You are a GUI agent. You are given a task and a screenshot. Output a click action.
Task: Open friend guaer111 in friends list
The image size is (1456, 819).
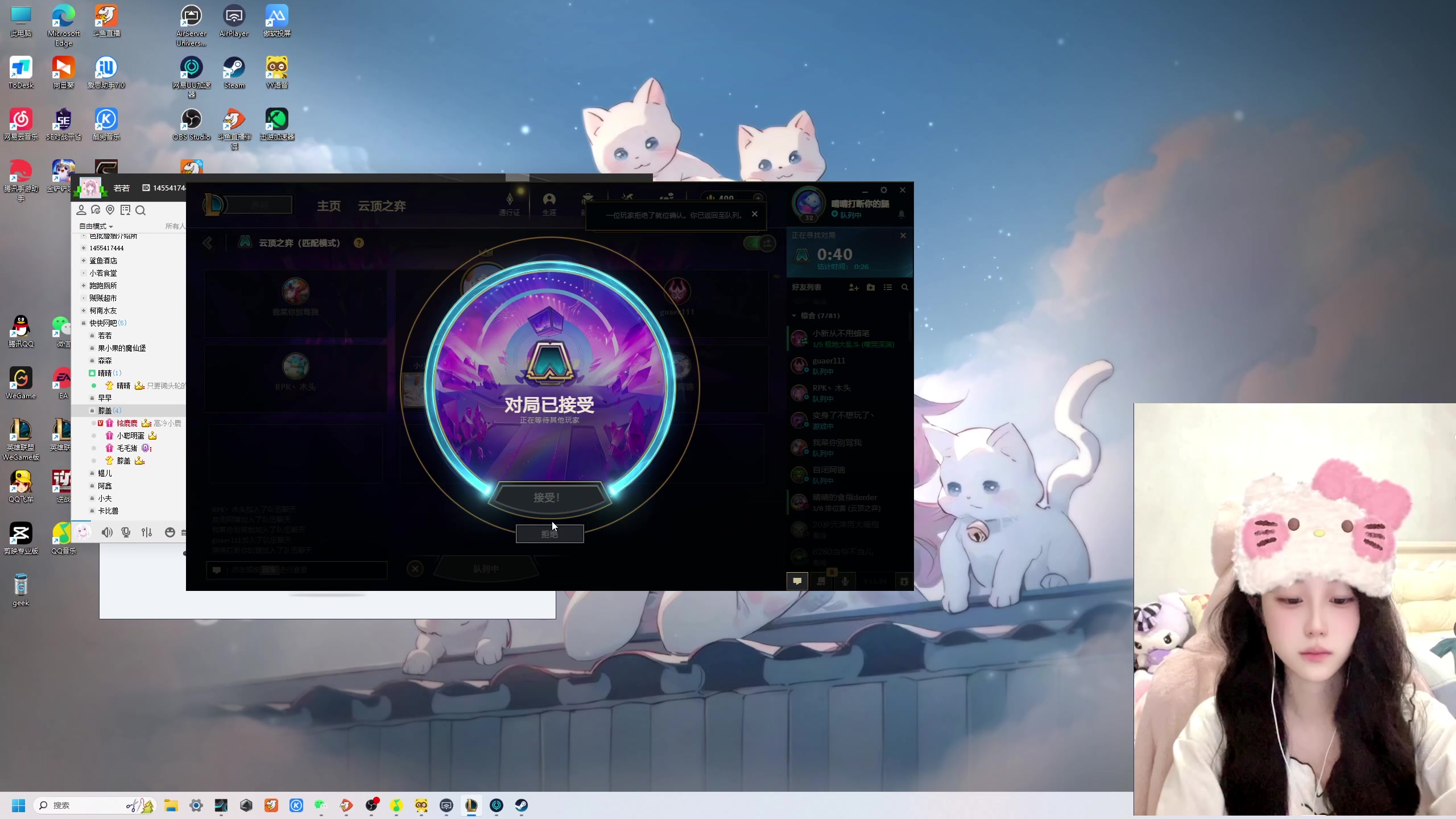coord(849,366)
